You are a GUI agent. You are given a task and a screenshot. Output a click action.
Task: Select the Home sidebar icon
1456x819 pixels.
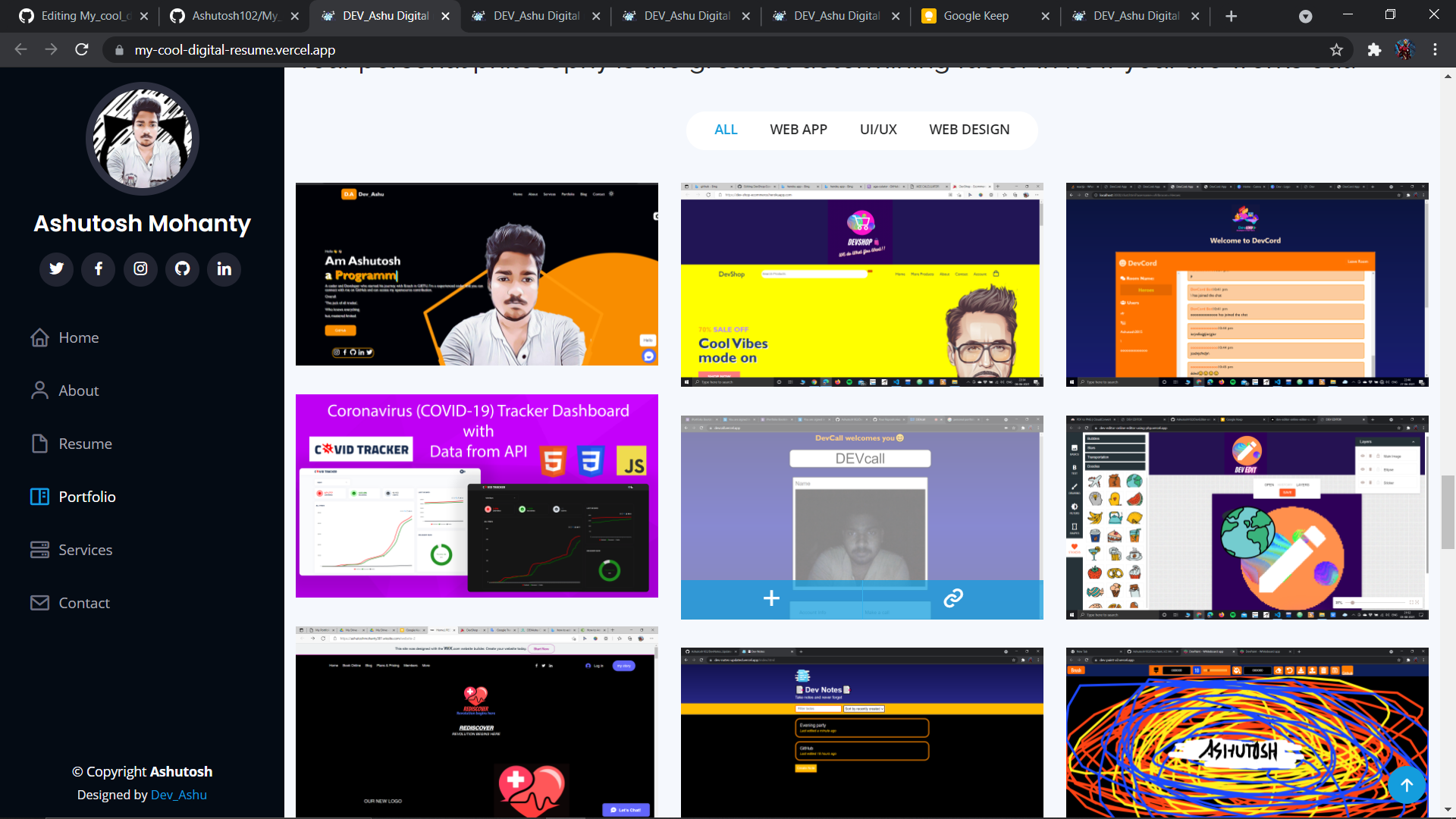(40, 337)
